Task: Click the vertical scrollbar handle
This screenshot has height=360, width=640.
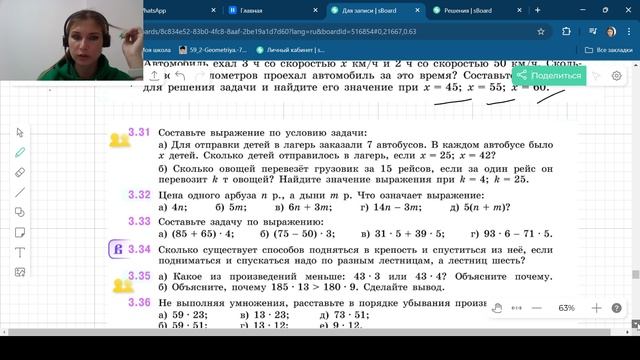Action: 636,275
